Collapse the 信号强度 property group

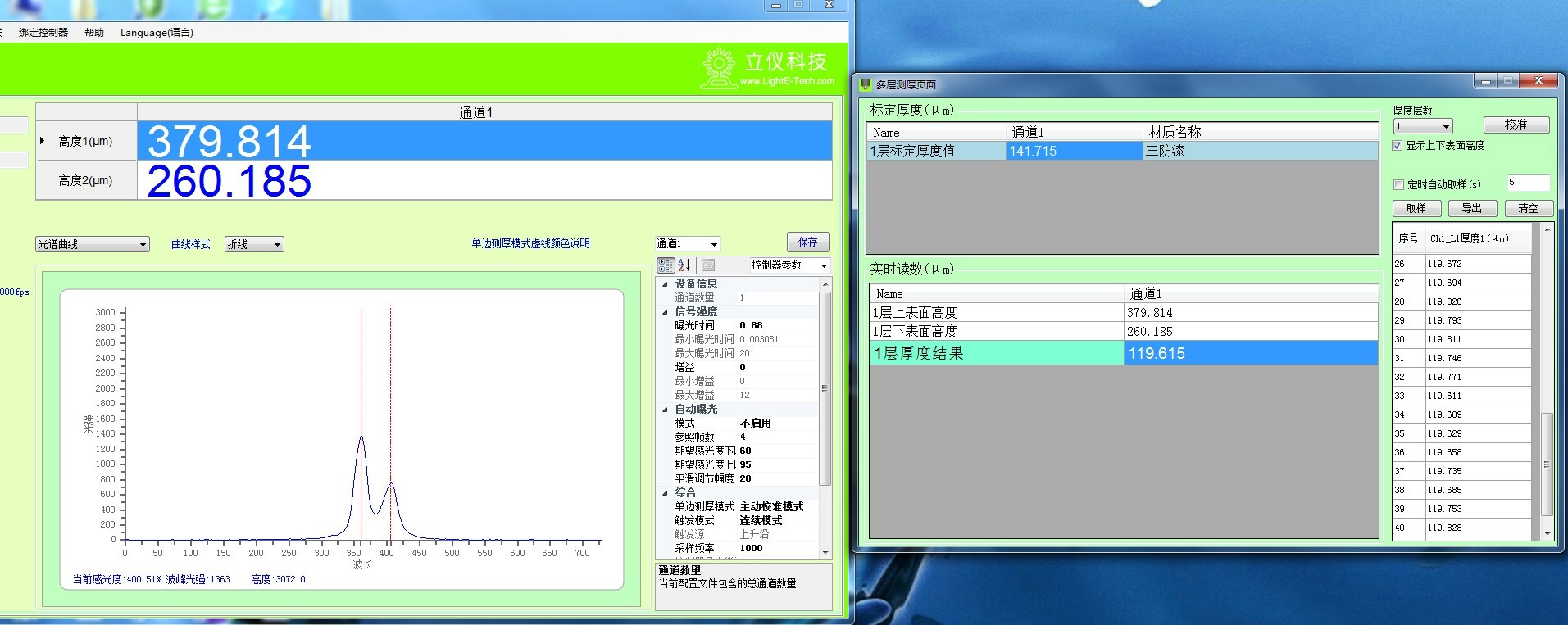pos(665,312)
